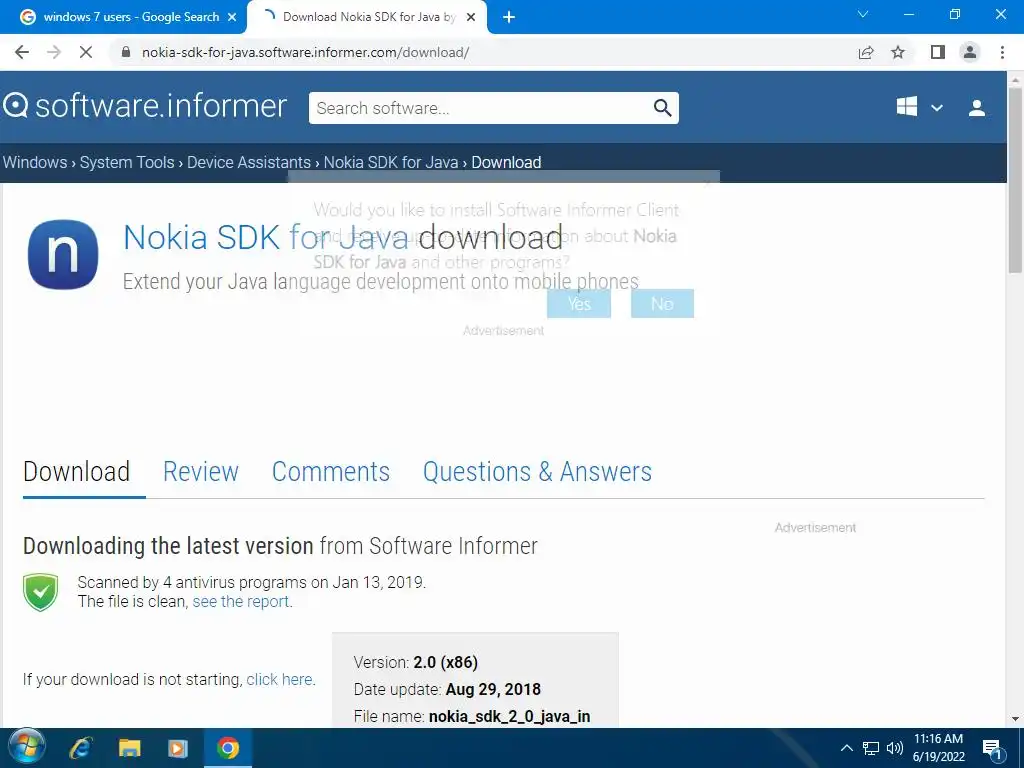Open the tab search chevron
The image size is (1024, 768).
click(x=863, y=14)
